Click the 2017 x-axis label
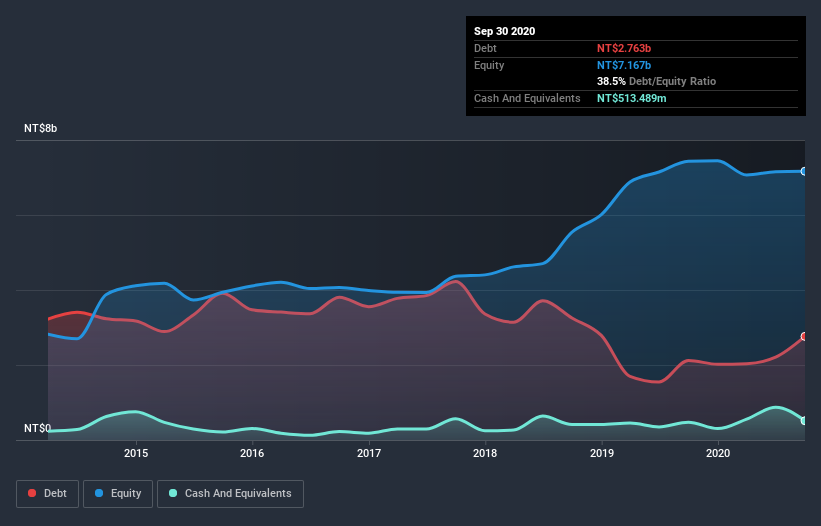 pos(369,453)
